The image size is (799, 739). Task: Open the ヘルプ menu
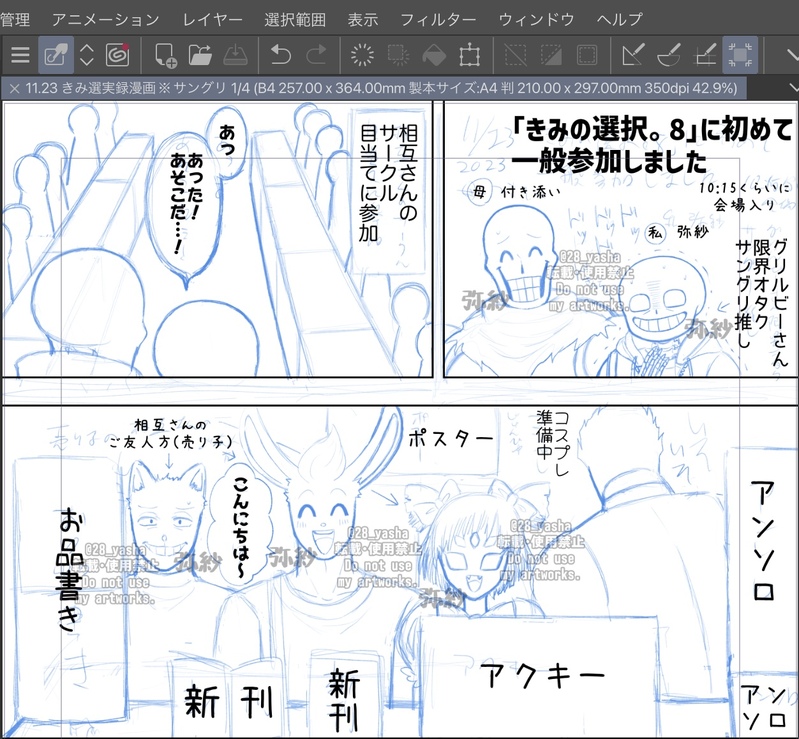pos(620,19)
